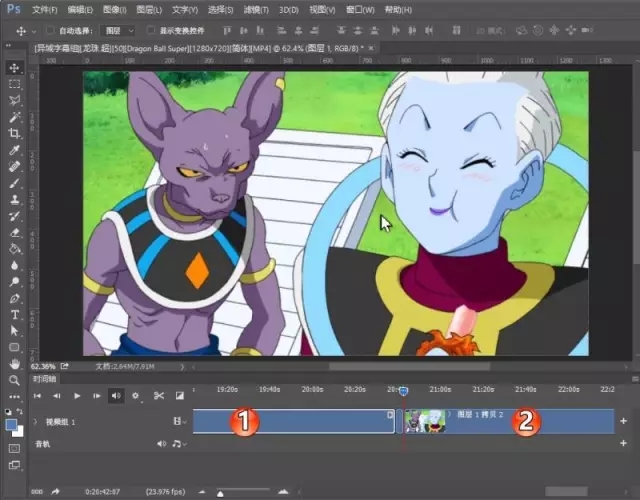Screen dimensions: 640x500
Task: Select the Path Selection tool
Action: [14, 331]
